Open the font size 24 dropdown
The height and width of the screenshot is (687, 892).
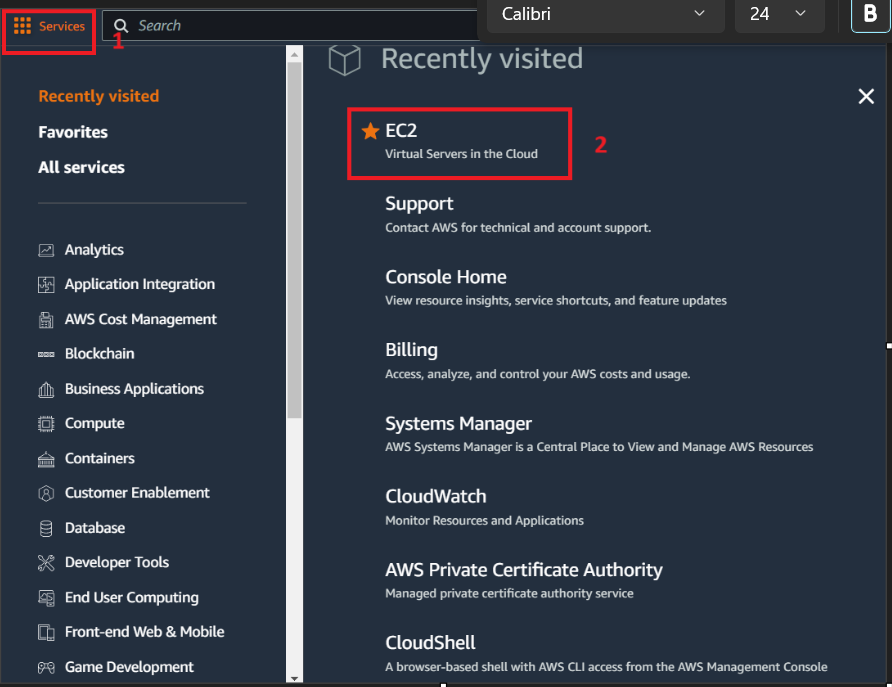pos(779,14)
